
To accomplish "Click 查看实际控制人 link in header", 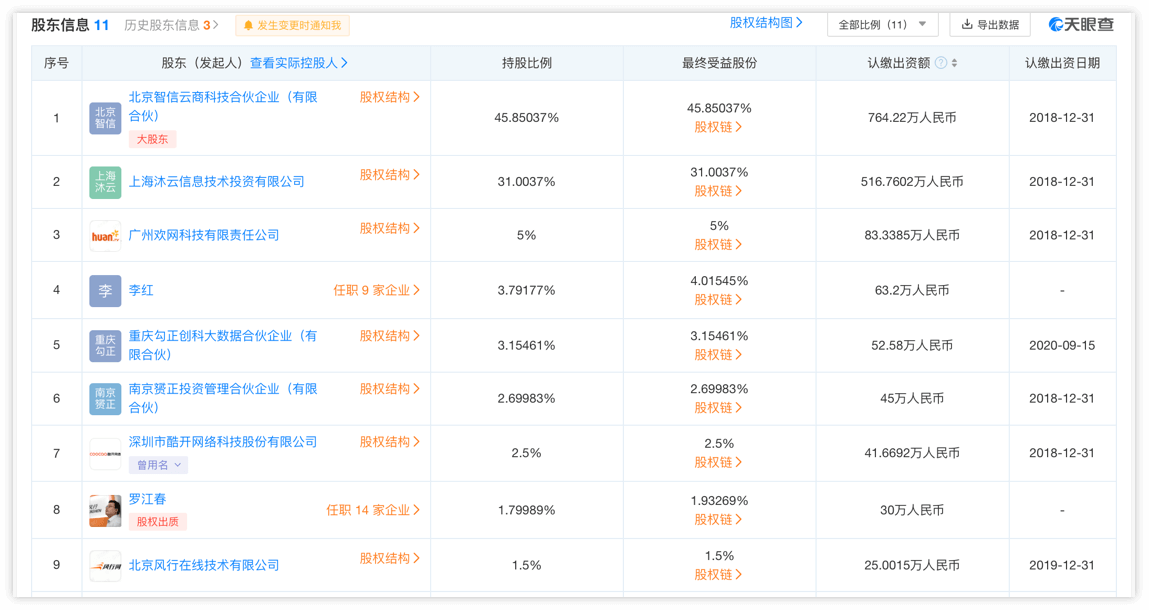I will (299, 63).
